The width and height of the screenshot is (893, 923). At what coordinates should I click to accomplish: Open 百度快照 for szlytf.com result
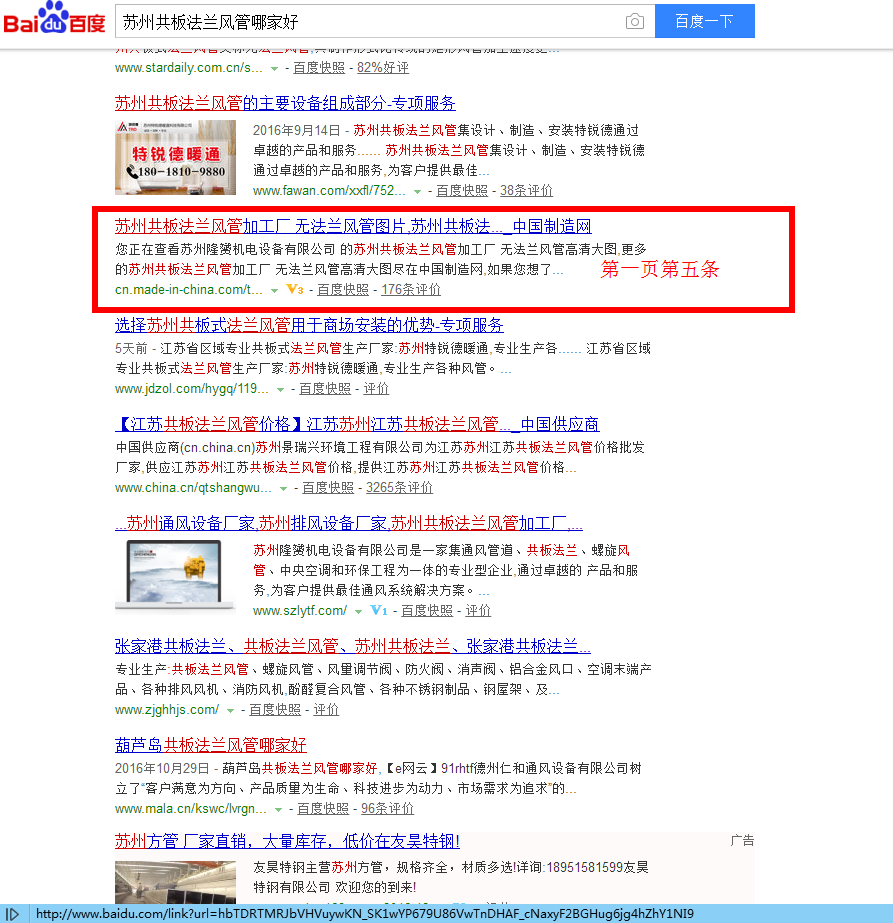click(x=427, y=611)
